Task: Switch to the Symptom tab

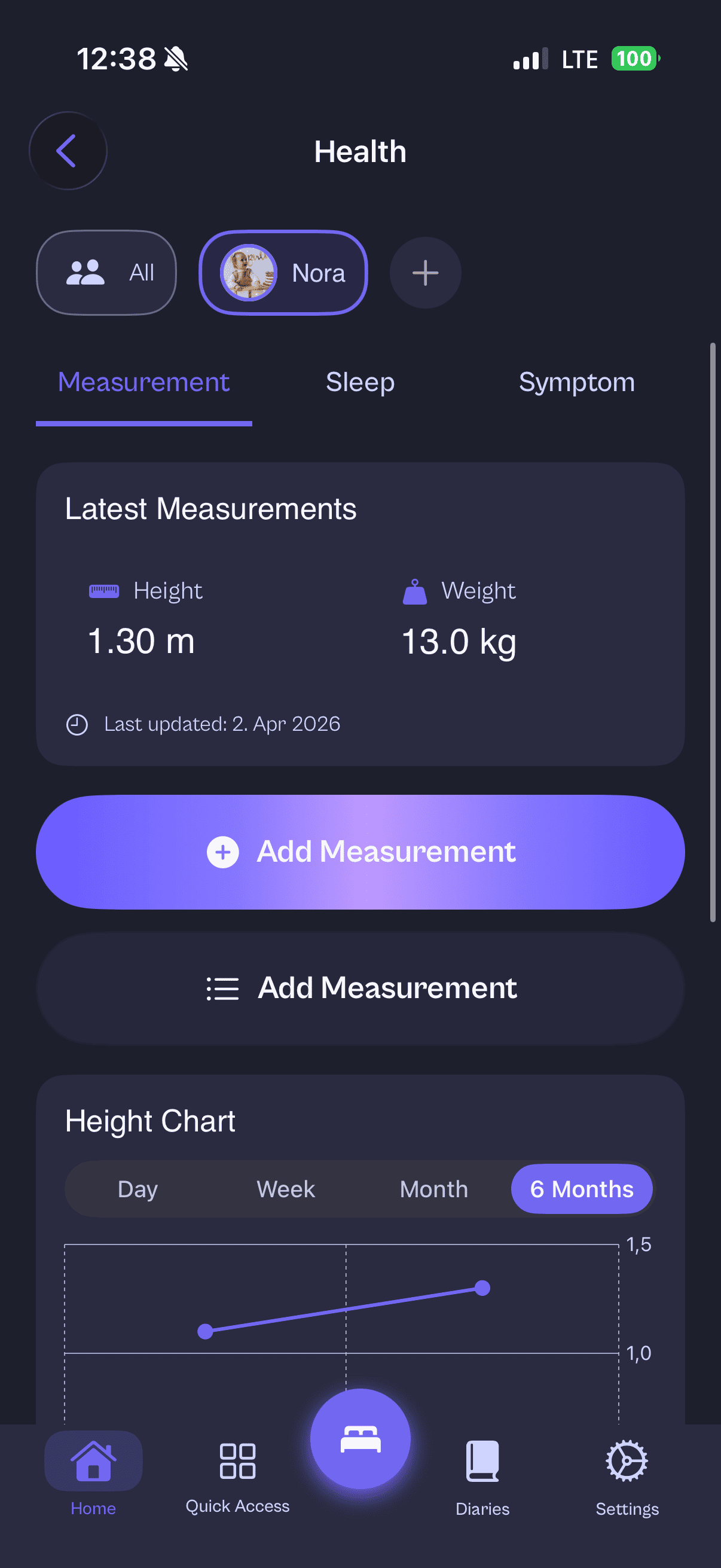Action: click(x=576, y=382)
